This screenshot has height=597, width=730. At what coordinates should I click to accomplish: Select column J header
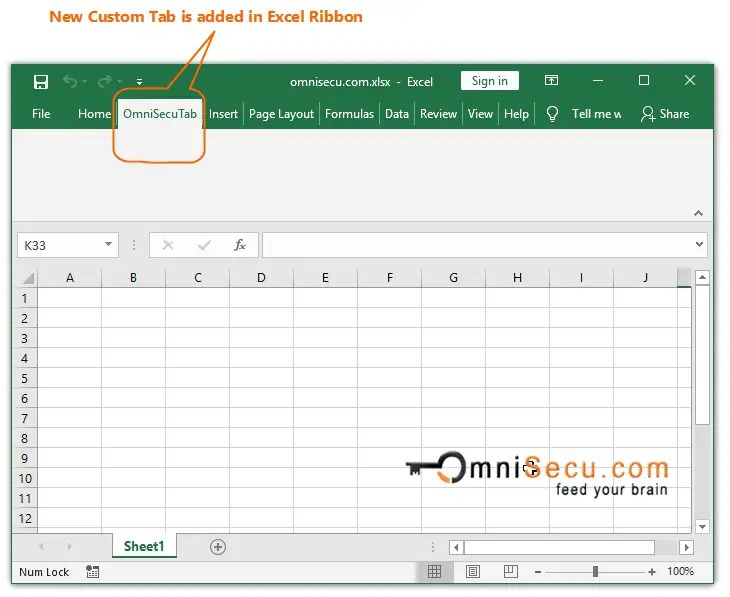click(645, 278)
